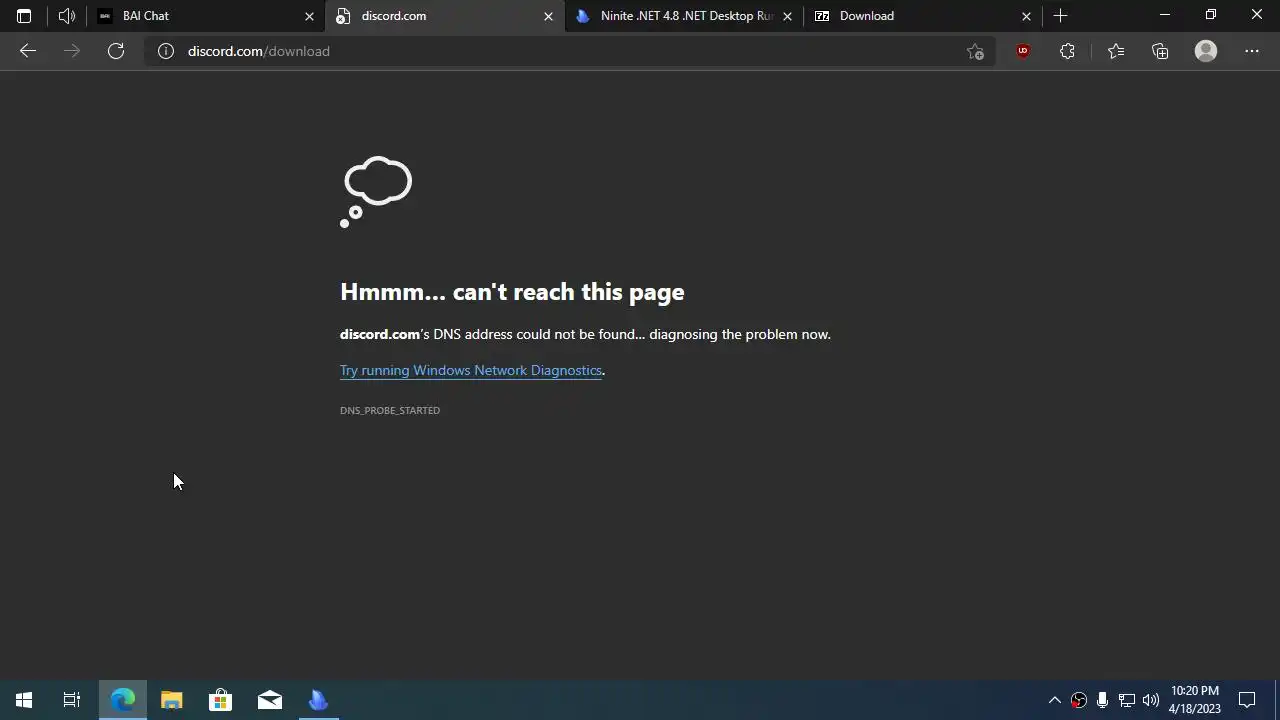Open the browser profile avatar
Screen dimensions: 1280x720
tap(1206, 51)
